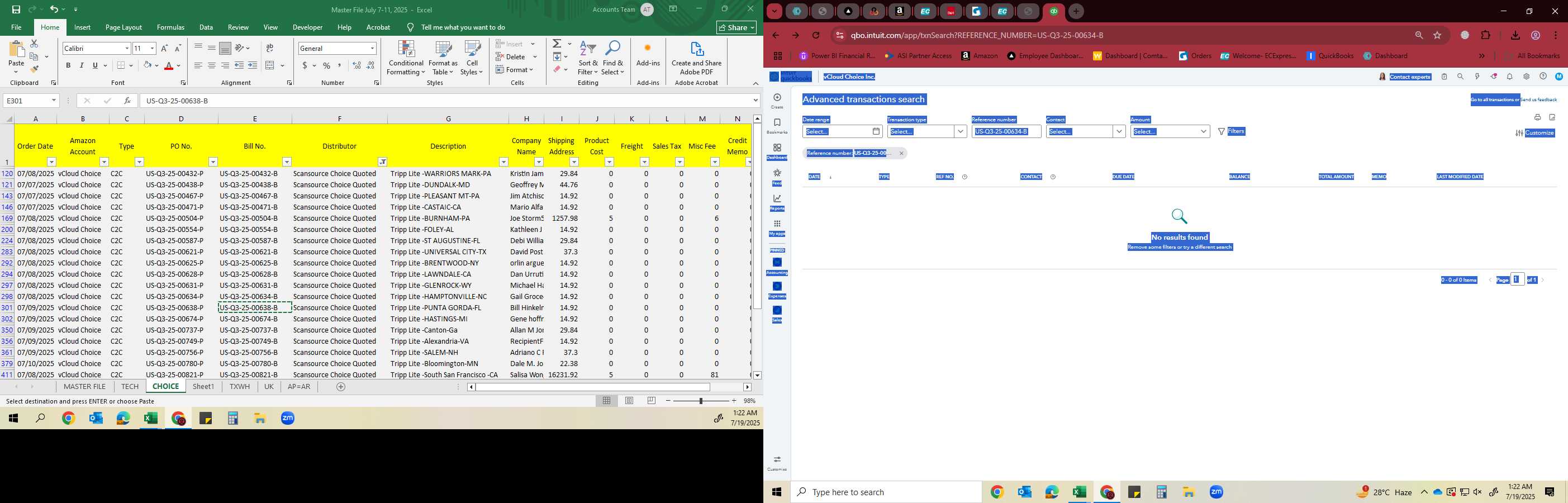
Task: Click the Excel Share button
Action: 737,27
